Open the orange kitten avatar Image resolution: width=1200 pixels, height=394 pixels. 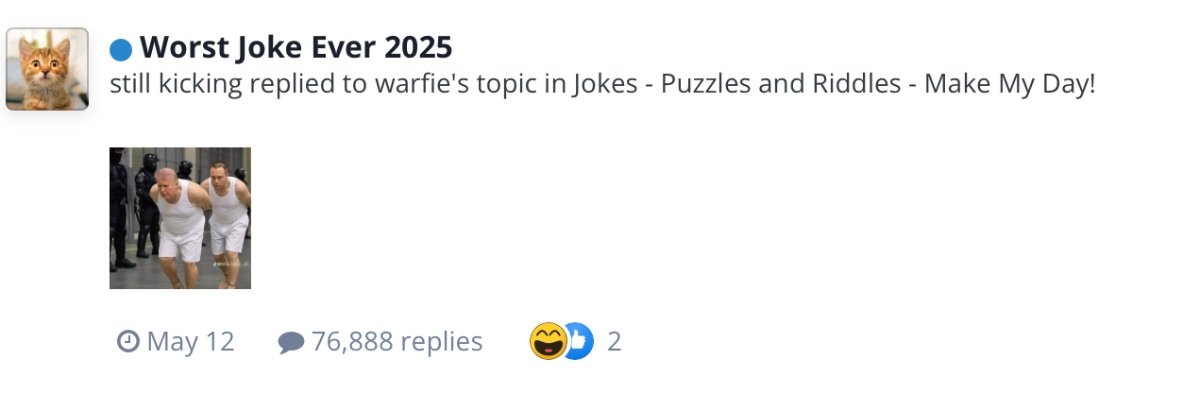(47, 69)
